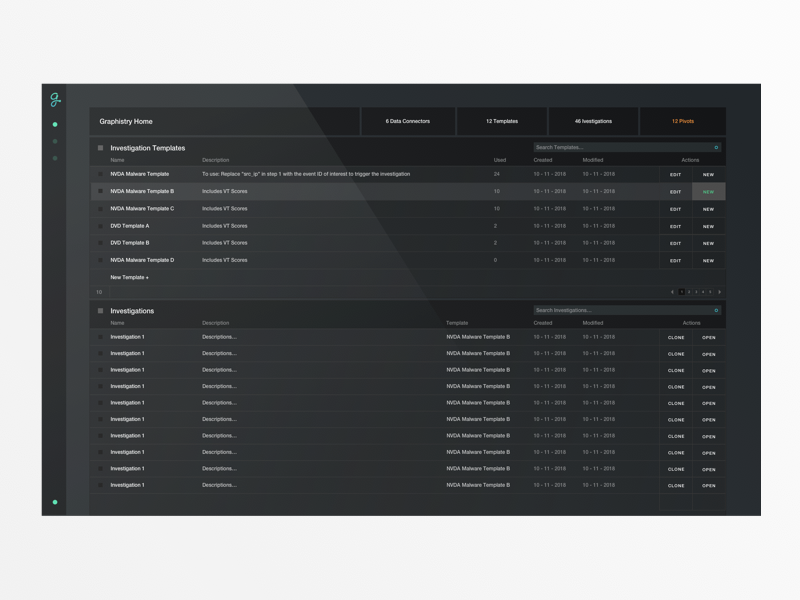Expand the next page chevron in template pagination
Viewport: 800px width, 600px height.
[x=720, y=292]
